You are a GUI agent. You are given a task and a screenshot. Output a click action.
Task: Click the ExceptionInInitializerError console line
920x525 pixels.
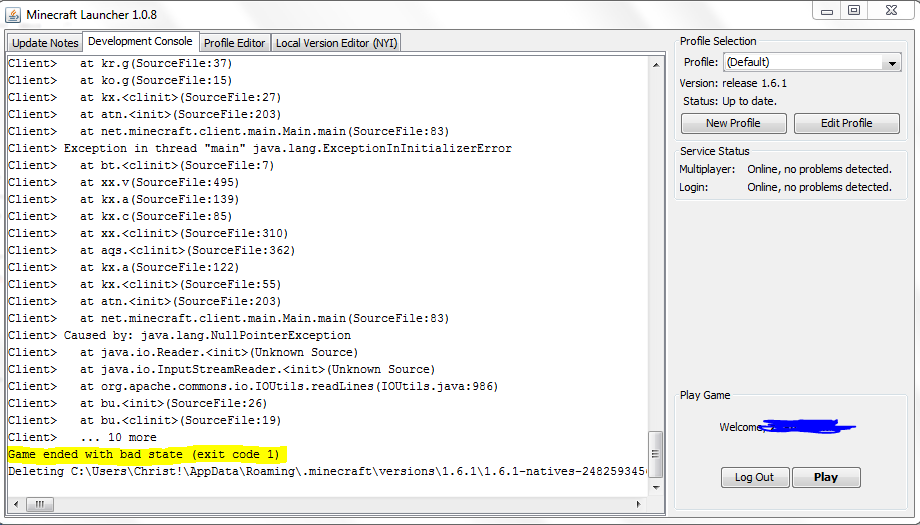[260, 148]
